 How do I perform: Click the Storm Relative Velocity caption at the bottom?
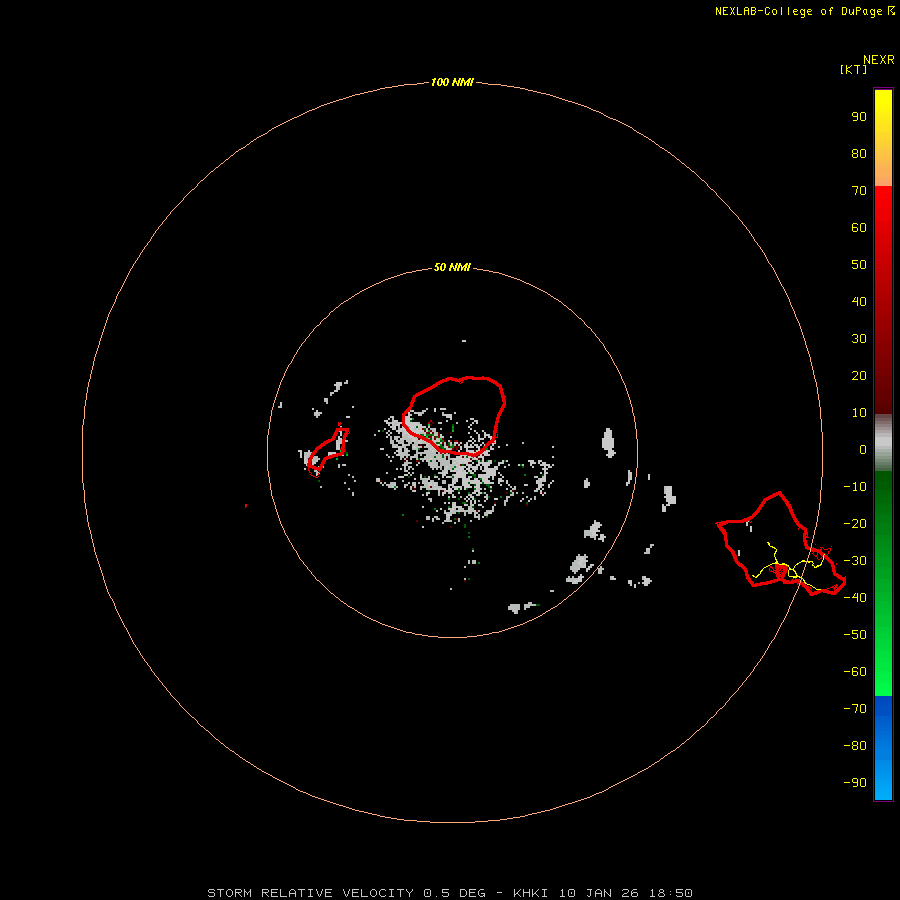point(449,893)
